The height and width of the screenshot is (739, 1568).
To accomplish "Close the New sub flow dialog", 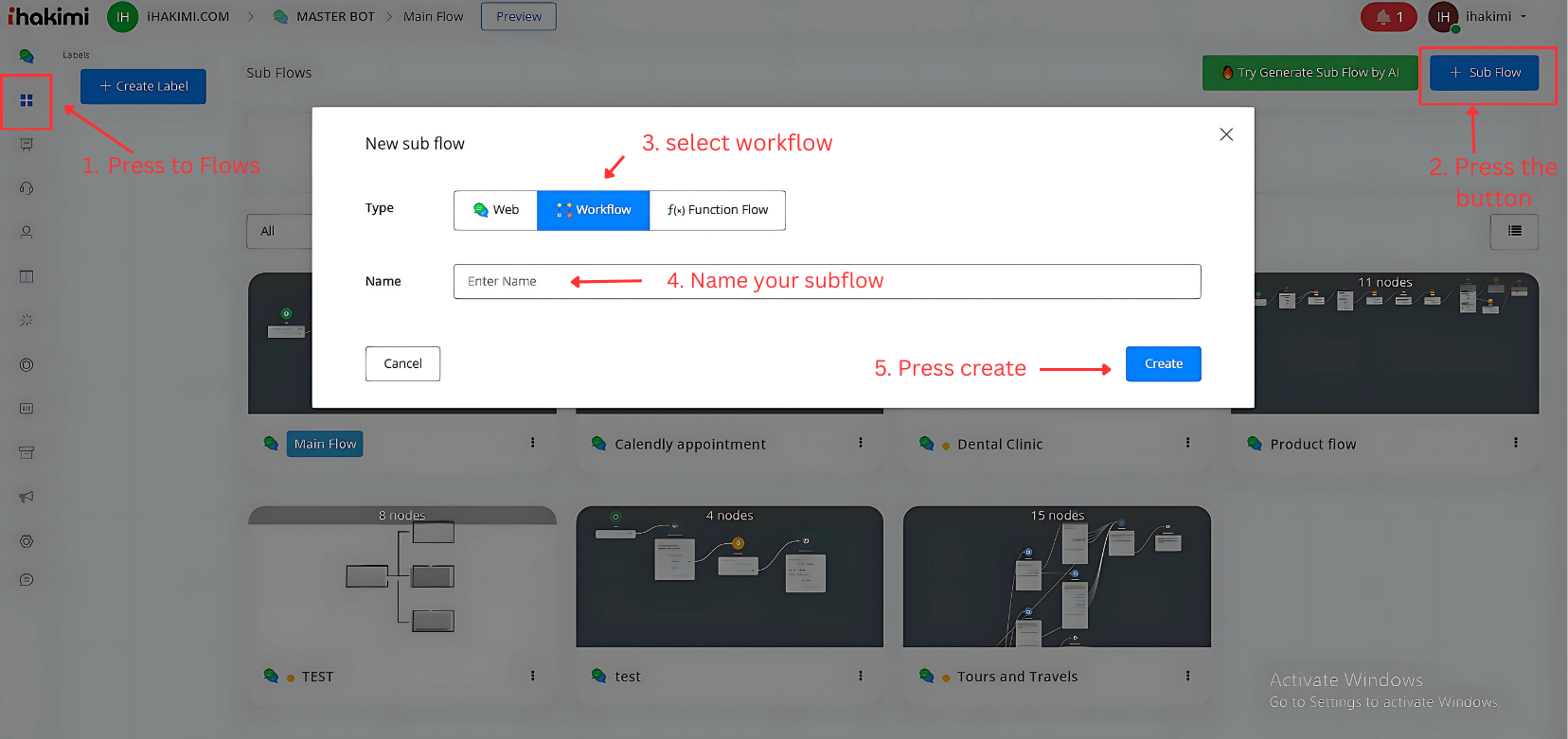I will click(1226, 134).
